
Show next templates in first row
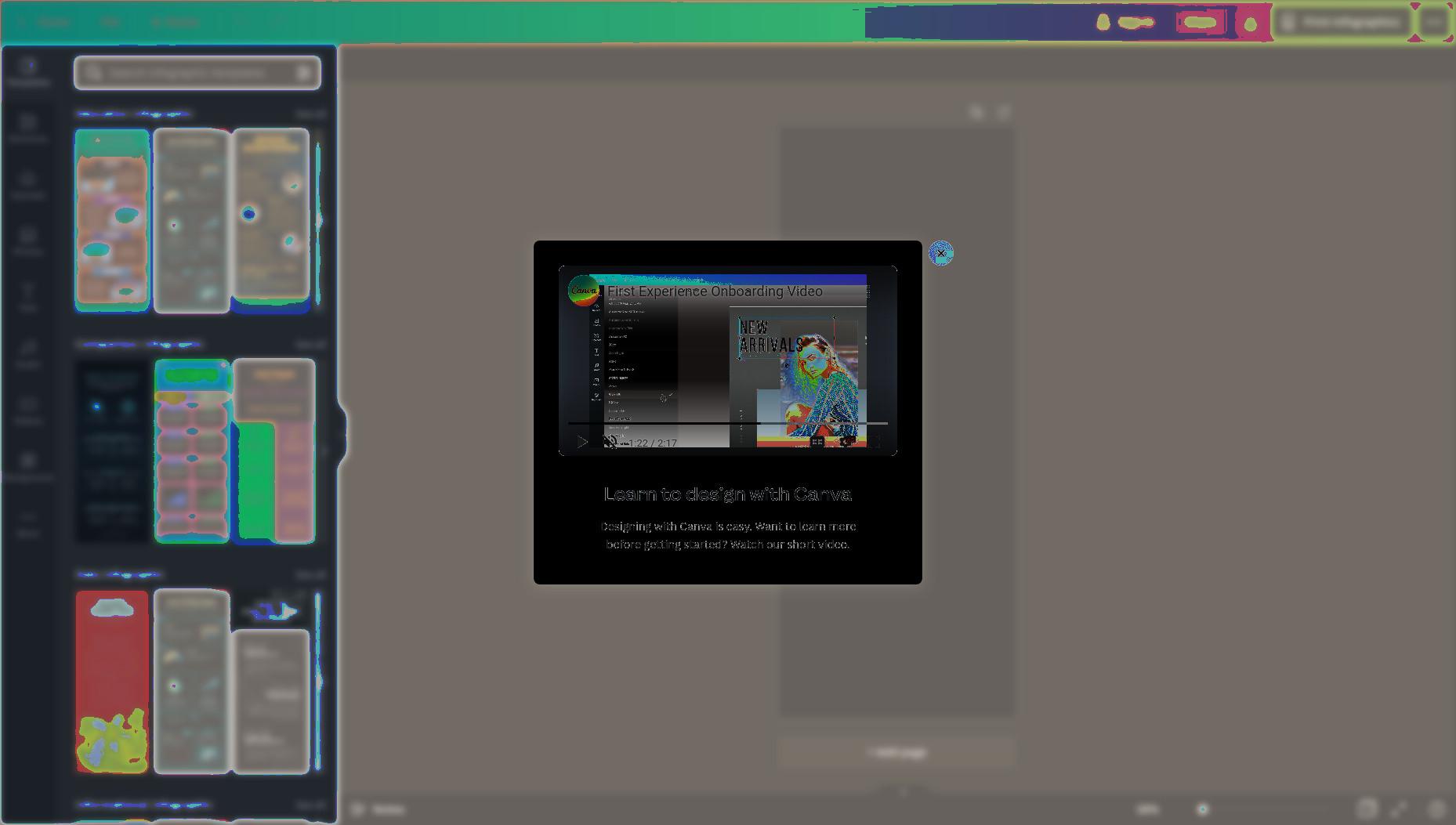[x=319, y=220]
